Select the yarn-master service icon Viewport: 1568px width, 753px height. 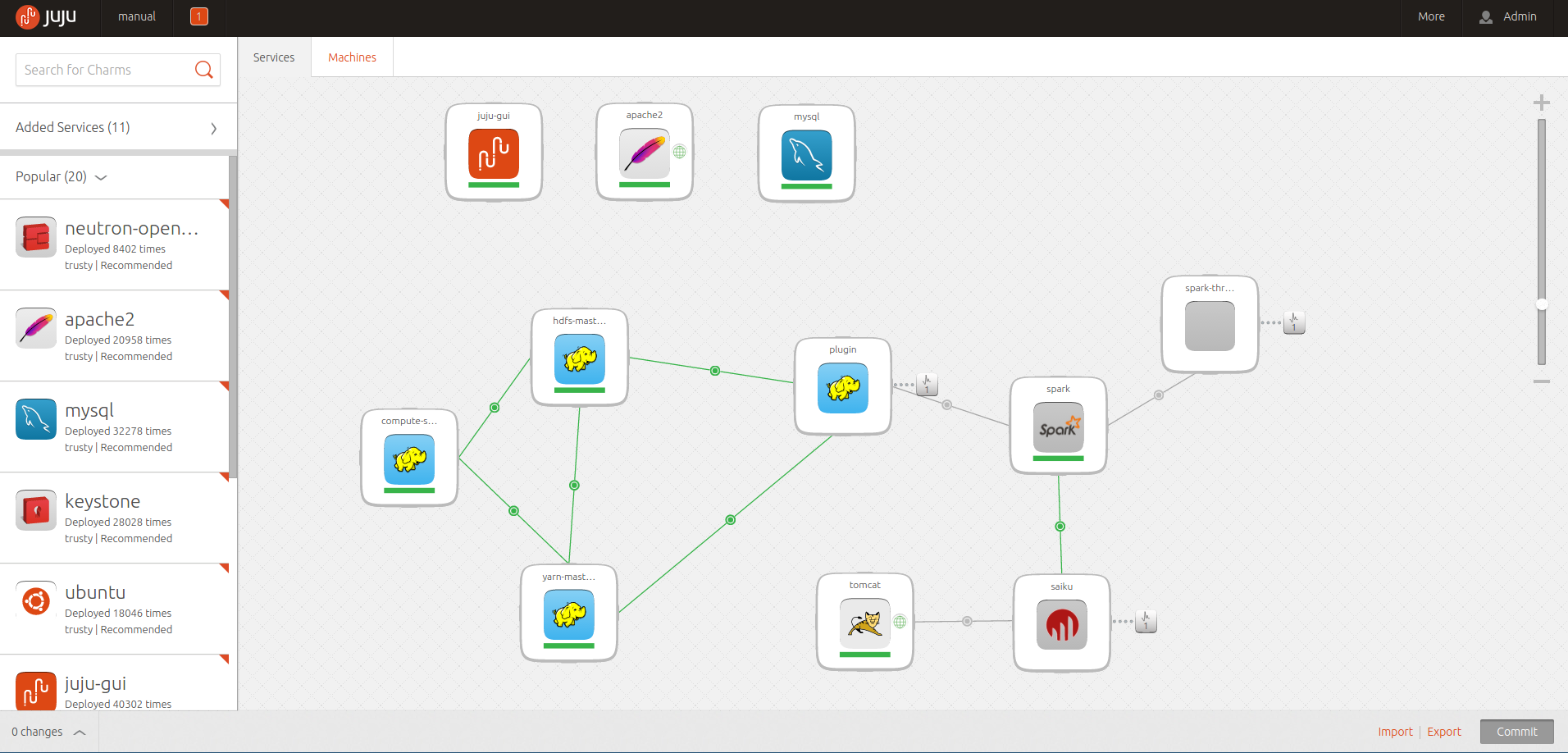(569, 614)
